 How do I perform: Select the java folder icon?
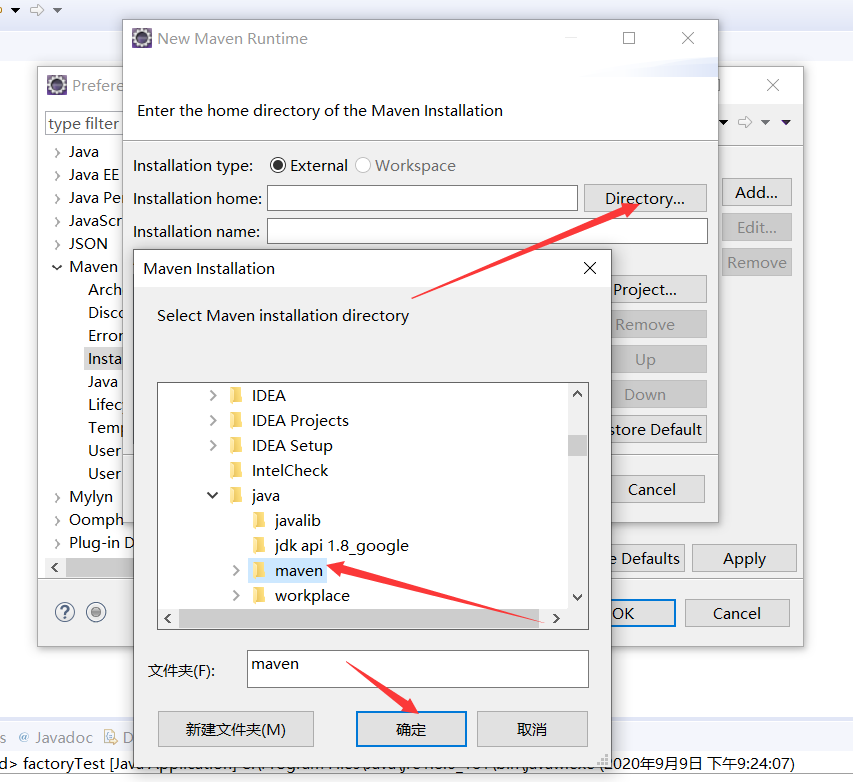pos(236,496)
